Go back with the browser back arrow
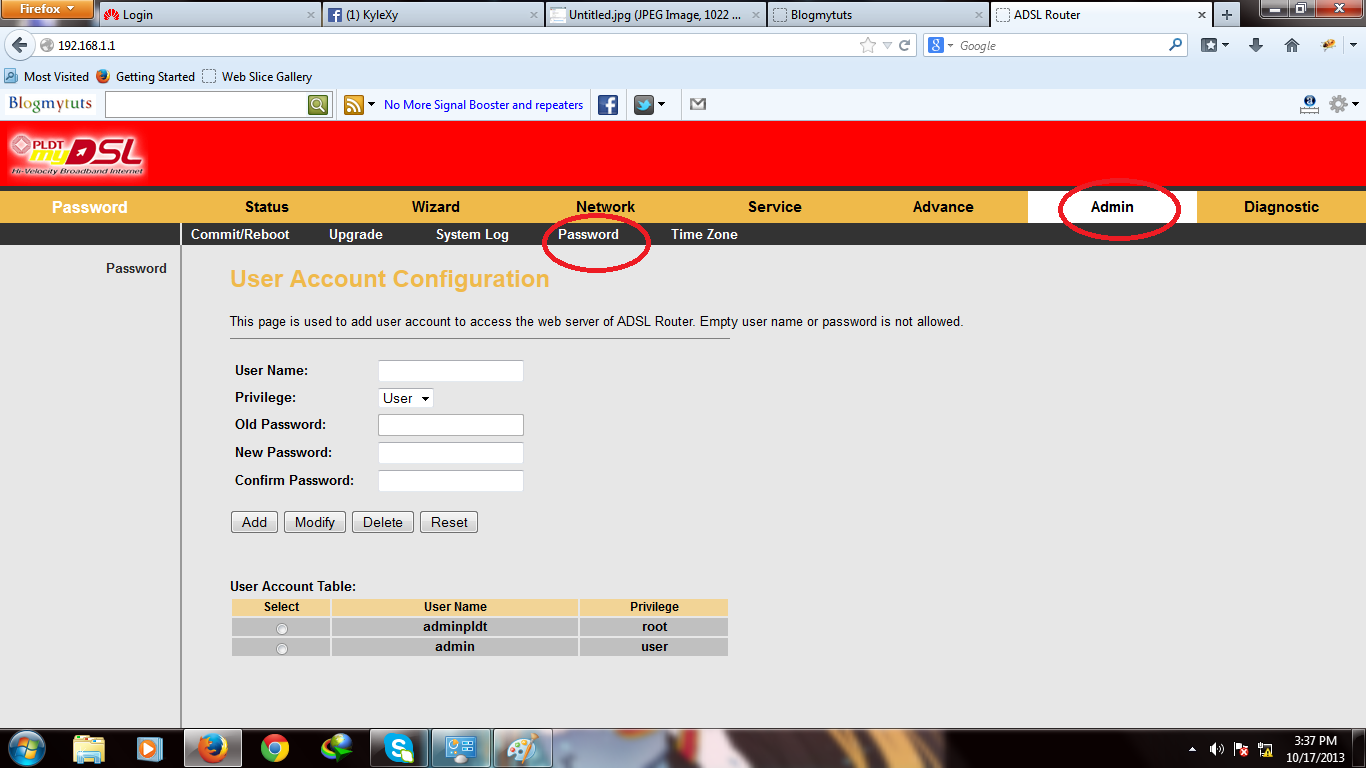Image resolution: width=1366 pixels, height=768 pixels. 19,45
